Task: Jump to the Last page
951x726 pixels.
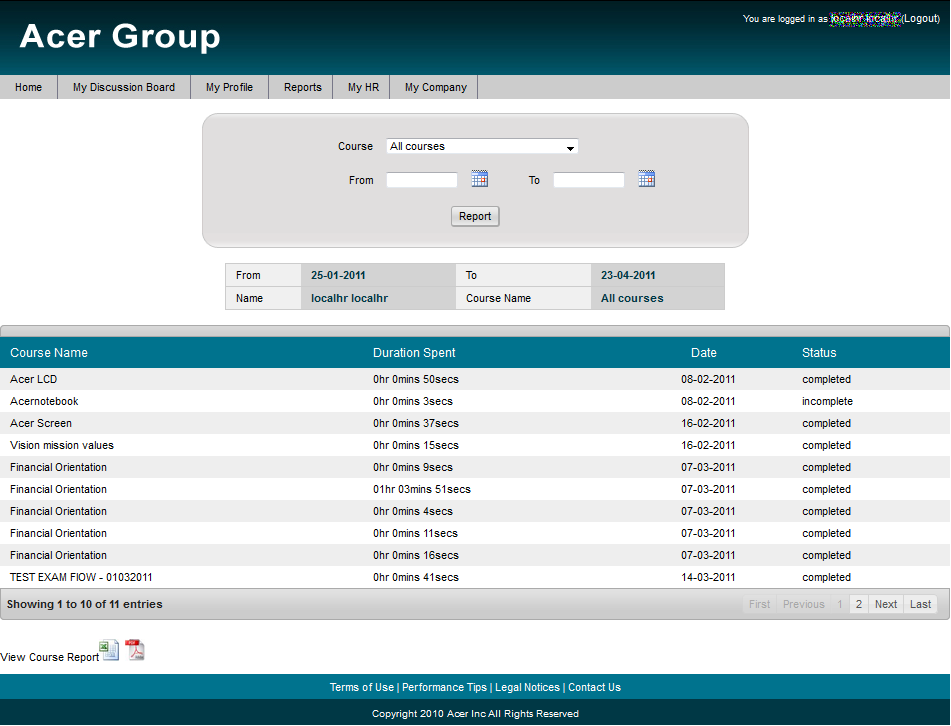Action: pyautogui.click(x=920, y=604)
